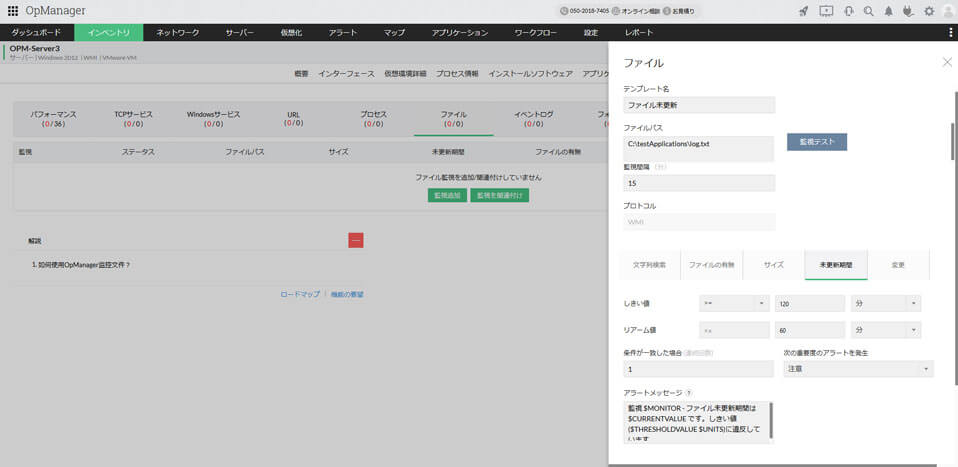Click the plug icon in the header
The height and width of the screenshot is (467, 958).
click(908, 11)
